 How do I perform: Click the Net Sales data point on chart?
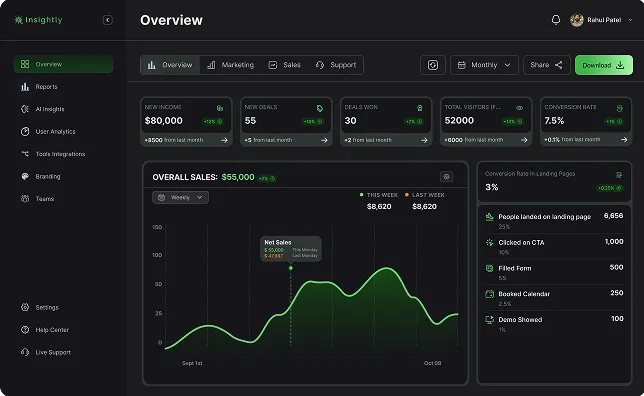click(x=291, y=268)
